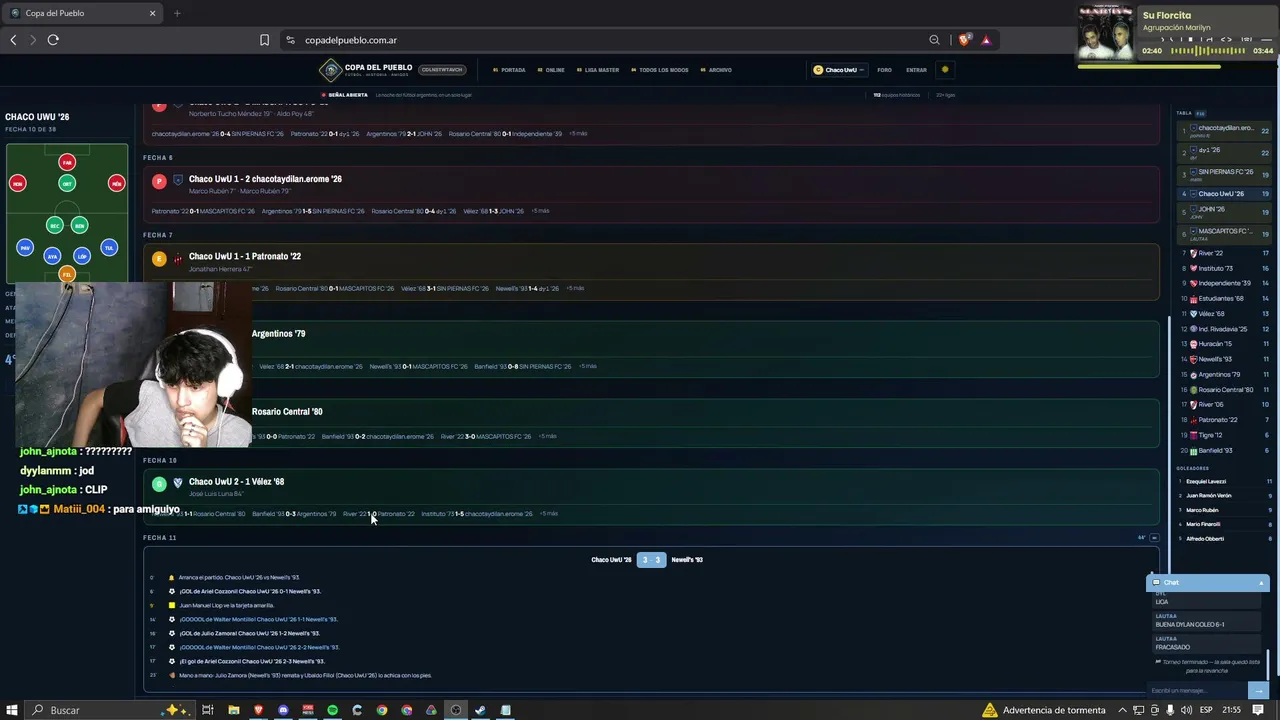Image resolution: width=1280 pixels, height=720 pixels.
Task: Select top scorer Ezequiel Lavezzi
Action: coord(1224,481)
